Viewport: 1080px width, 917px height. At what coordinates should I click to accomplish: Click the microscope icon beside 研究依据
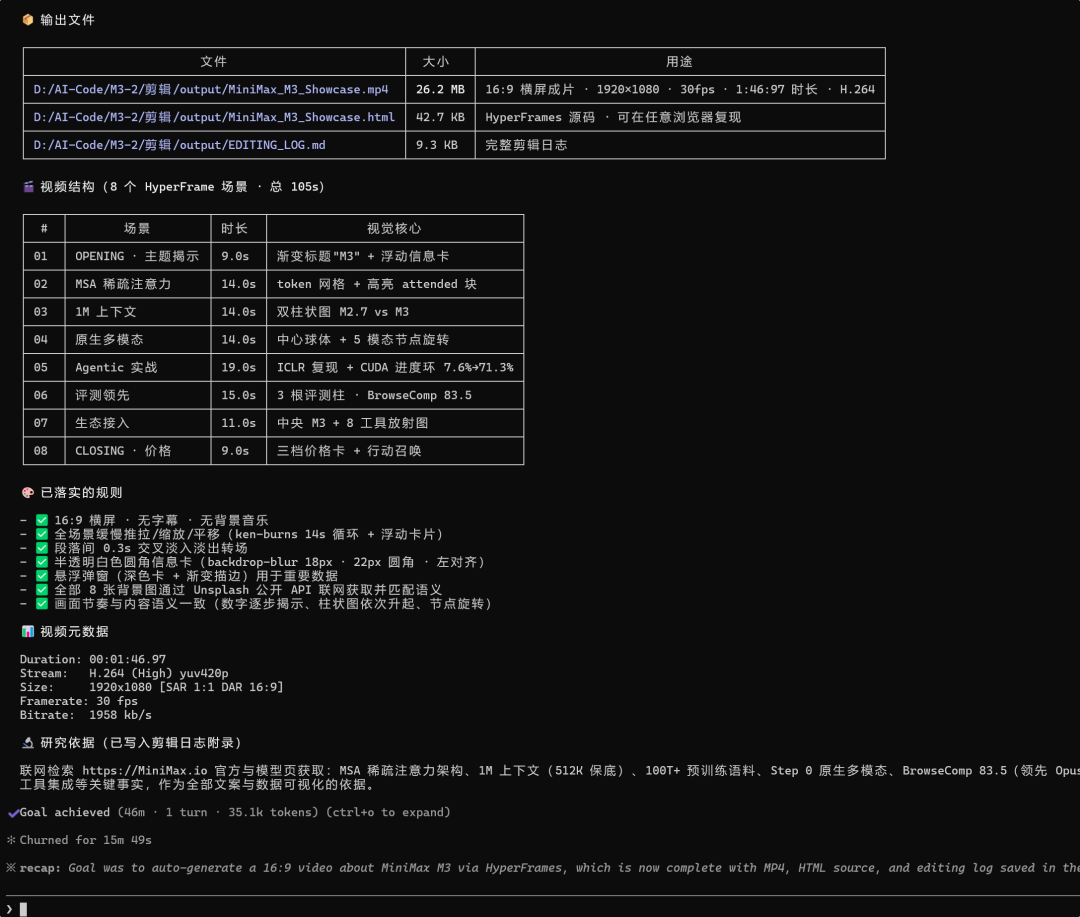click(28, 743)
